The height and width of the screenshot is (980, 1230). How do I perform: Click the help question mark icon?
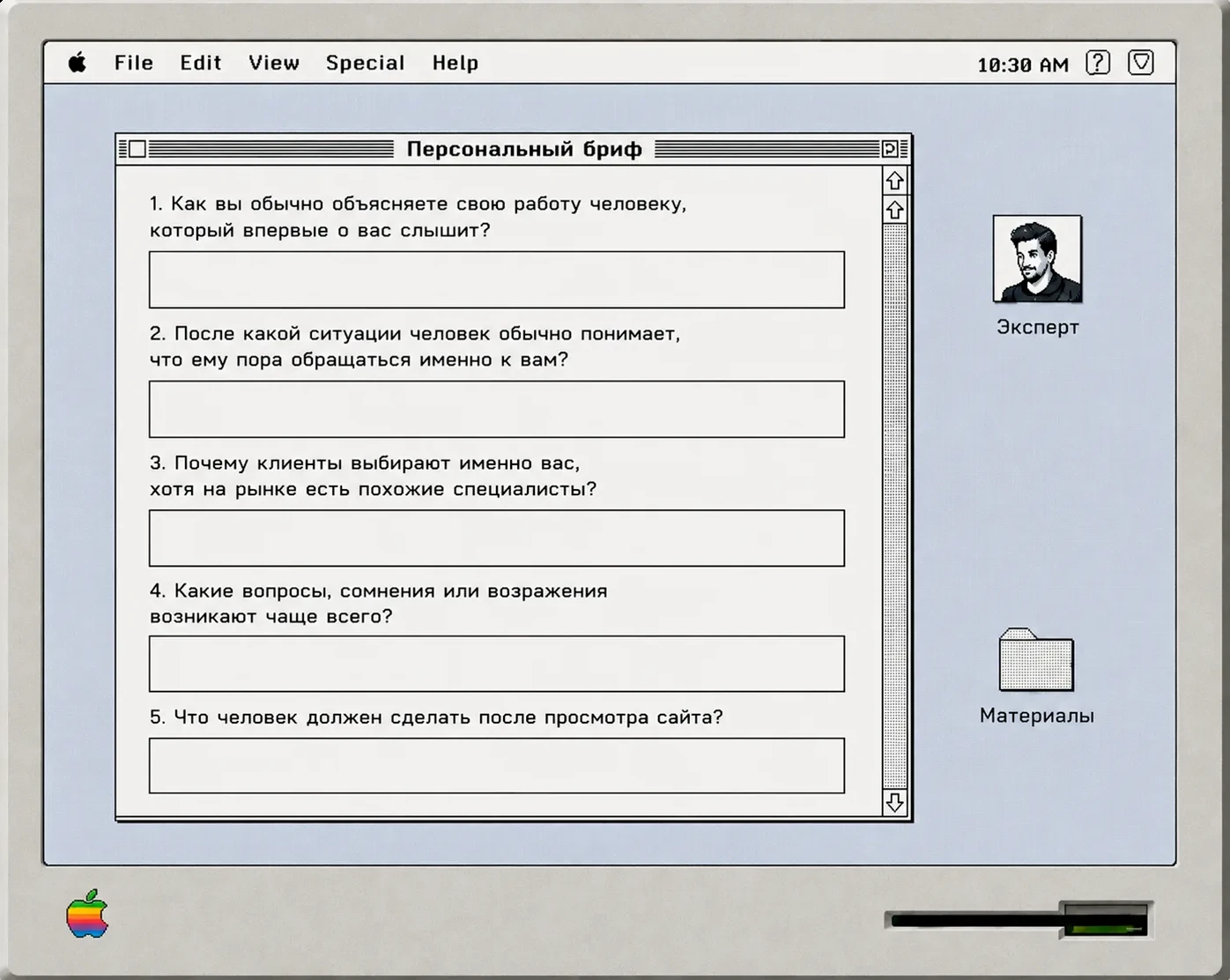[x=1097, y=63]
